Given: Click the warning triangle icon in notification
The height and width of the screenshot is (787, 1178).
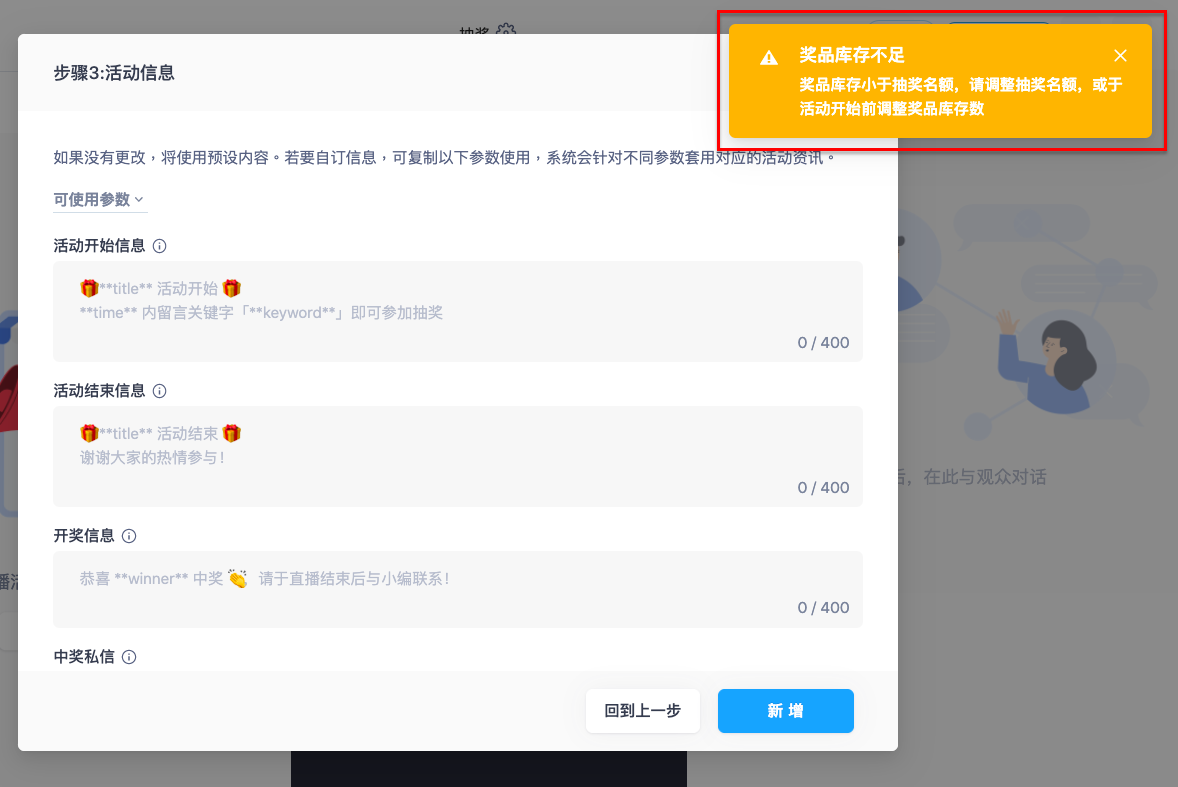Looking at the screenshot, I should pos(769,57).
